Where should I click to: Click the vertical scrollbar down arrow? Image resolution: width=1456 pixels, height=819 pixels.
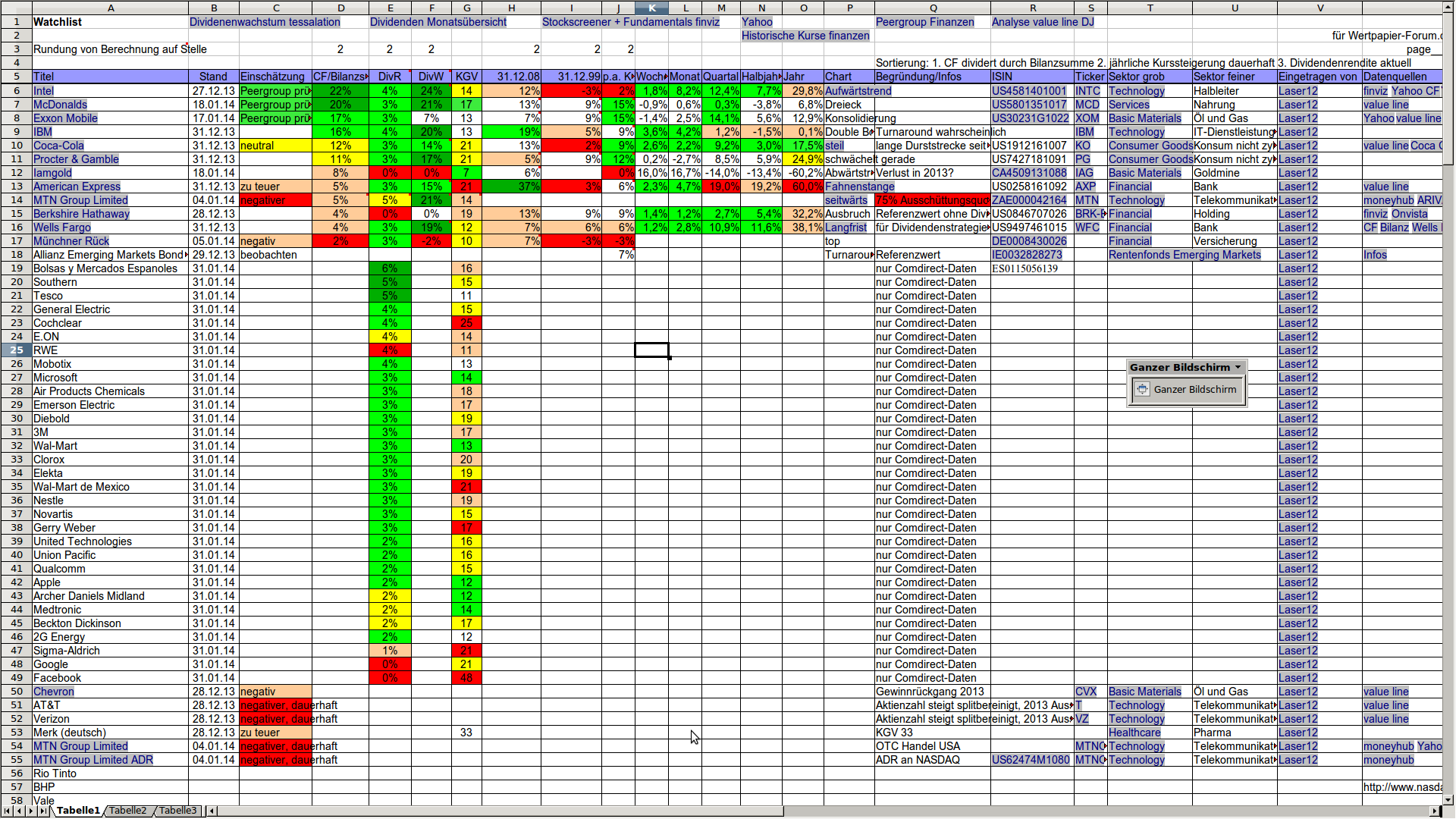[x=1448, y=799]
